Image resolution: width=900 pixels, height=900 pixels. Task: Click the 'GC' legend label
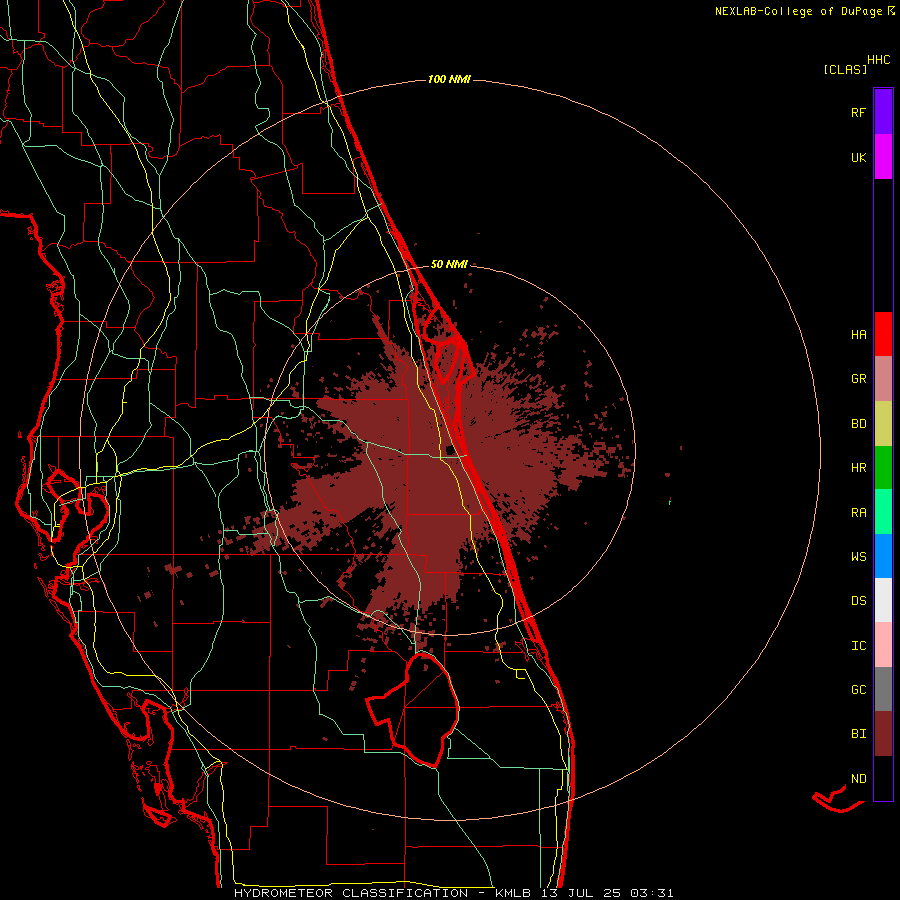pos(858,690)
